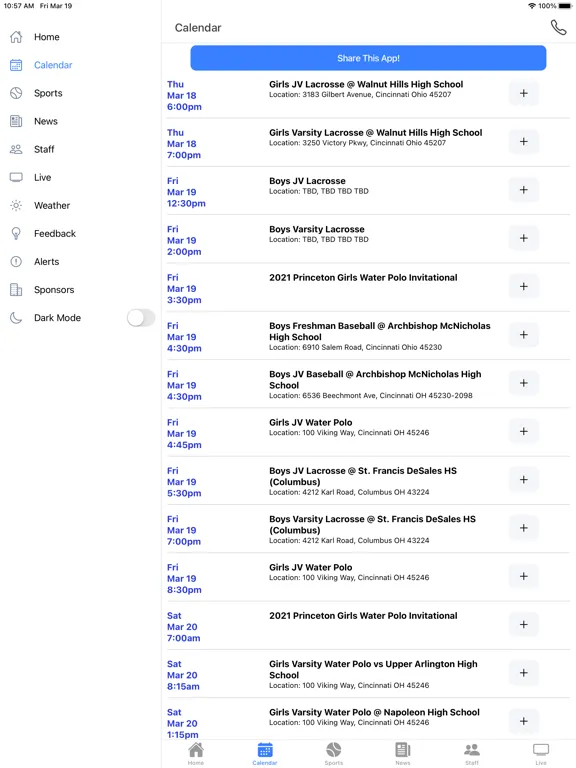Open Feedback in the sidebar menu
The height and width of the screenshot is (768, 576).
pyautogui.click(x=55, y=234)
